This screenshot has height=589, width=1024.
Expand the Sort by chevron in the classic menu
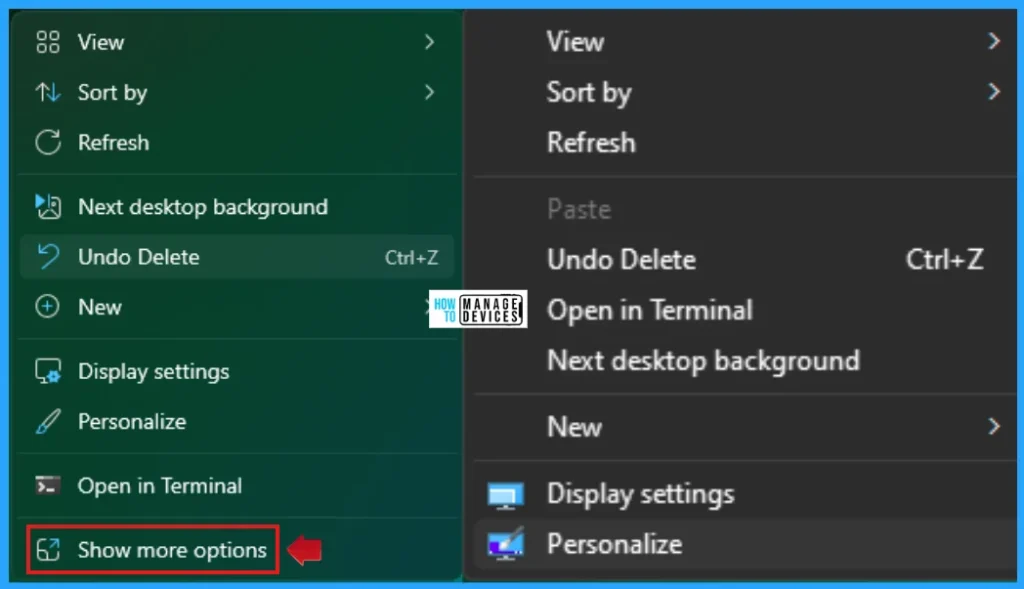point(993,91)
